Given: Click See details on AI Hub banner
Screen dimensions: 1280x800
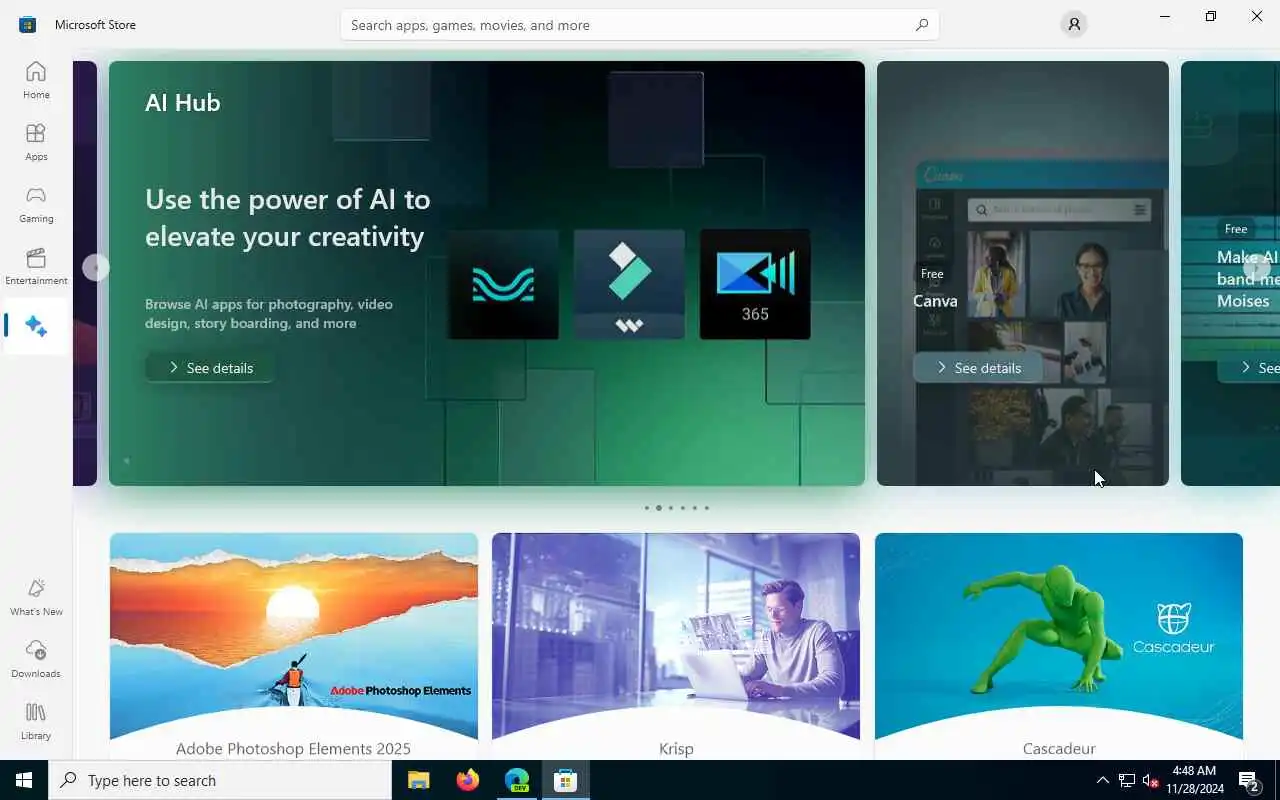Looking at the screenshot, I should tap(210, 368).
